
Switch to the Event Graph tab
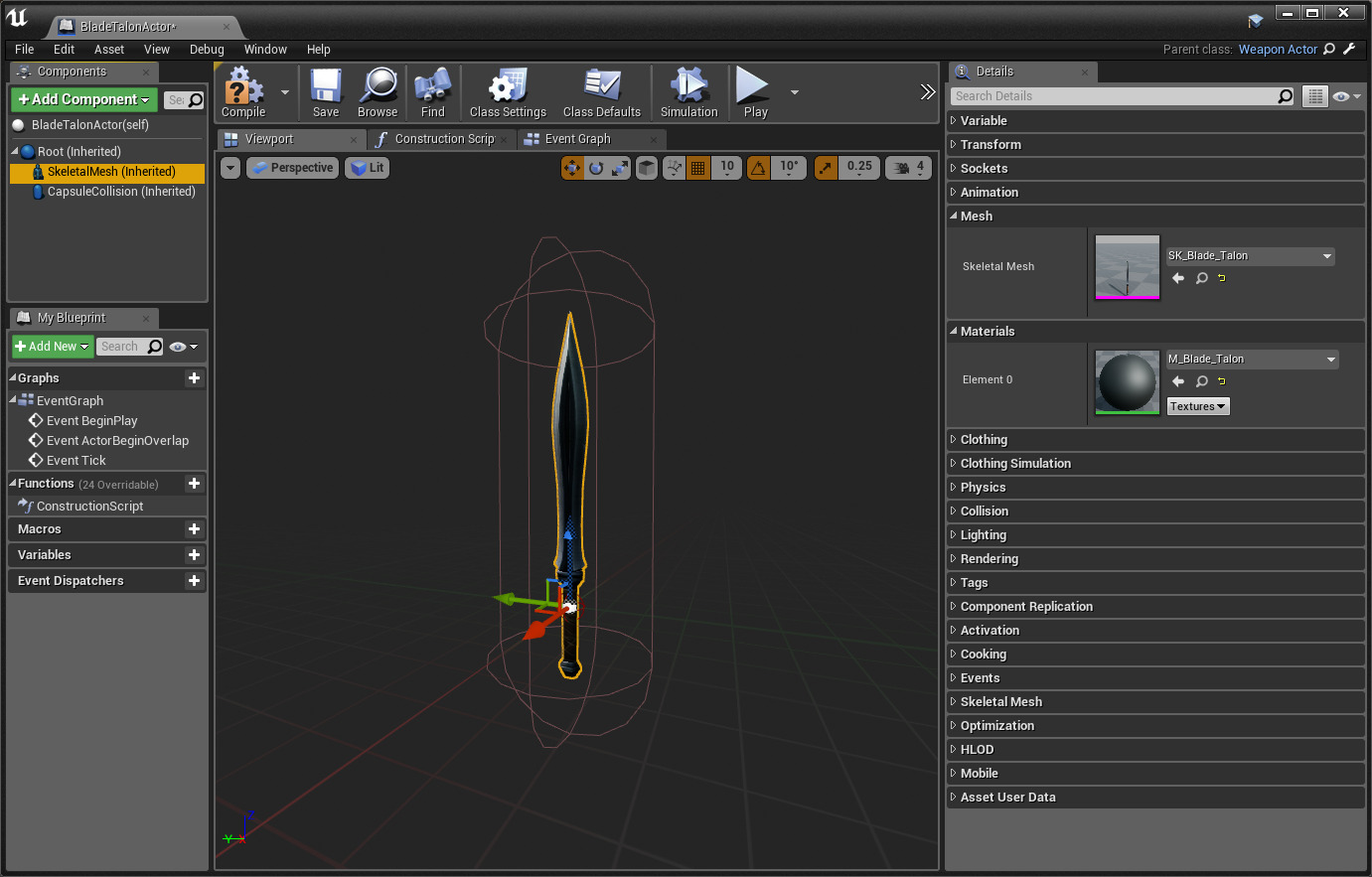pos(577,139)
